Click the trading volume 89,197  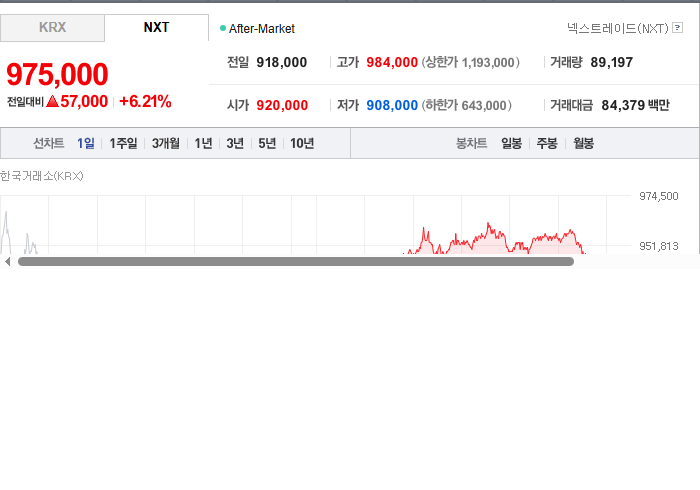612,62
